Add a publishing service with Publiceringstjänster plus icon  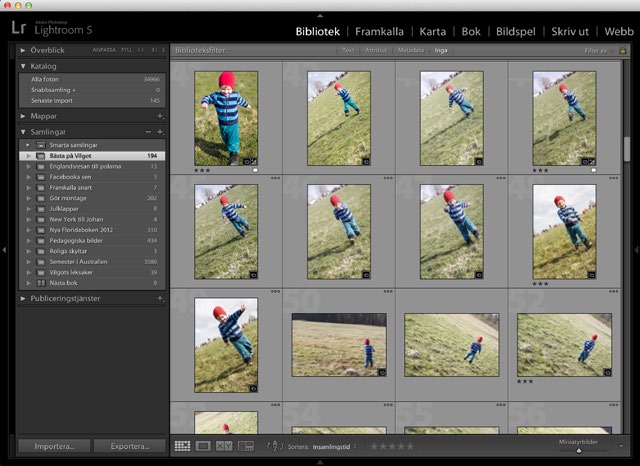pyautogui.click(x=160, y=299)
